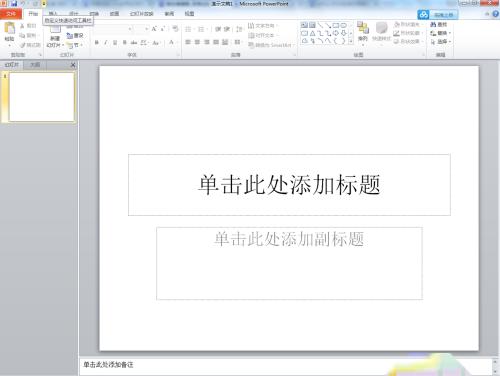Open the font size dropdown
The width and height of the screenshot is (500, 376).
click(146, 29)
